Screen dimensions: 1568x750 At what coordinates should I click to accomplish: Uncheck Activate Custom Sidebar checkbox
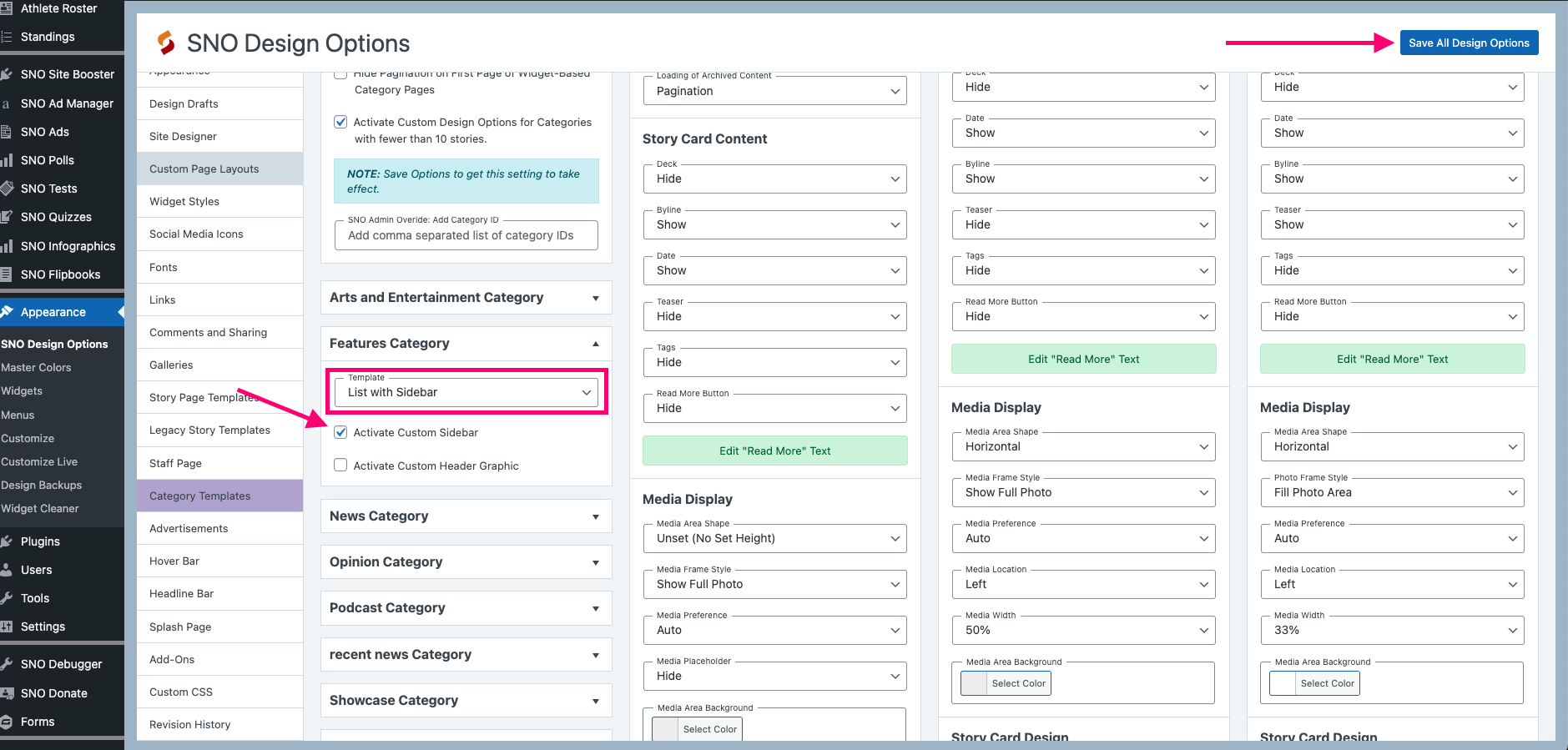click(340, 432)
